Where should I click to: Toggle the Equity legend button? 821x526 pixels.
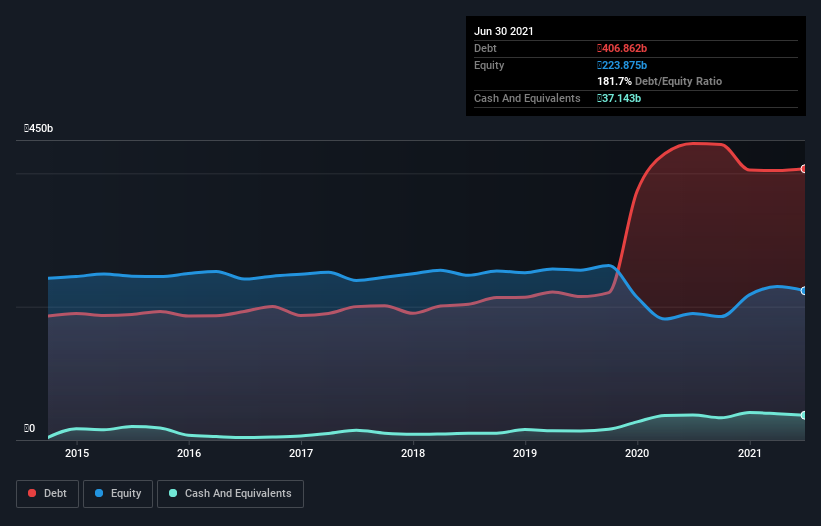(x=118, y=494)
